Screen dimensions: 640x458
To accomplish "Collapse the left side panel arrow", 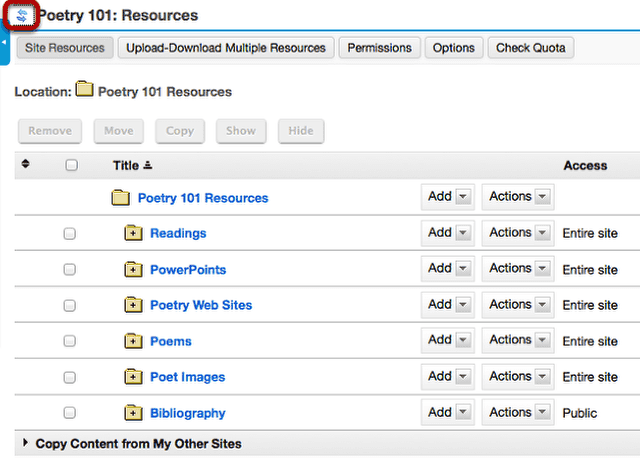I will coord(4,42).
